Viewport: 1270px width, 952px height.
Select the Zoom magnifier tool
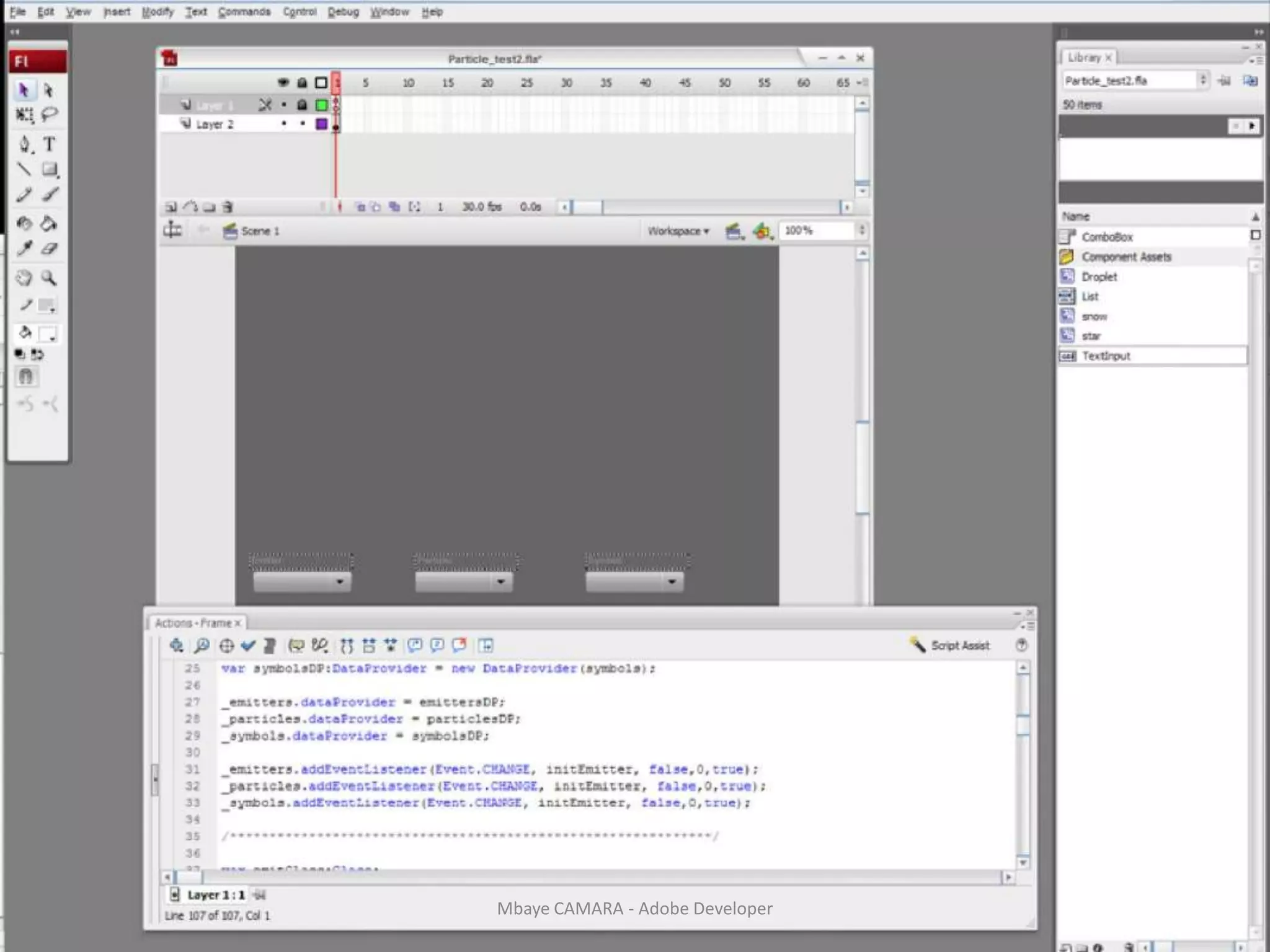[50, 278]
